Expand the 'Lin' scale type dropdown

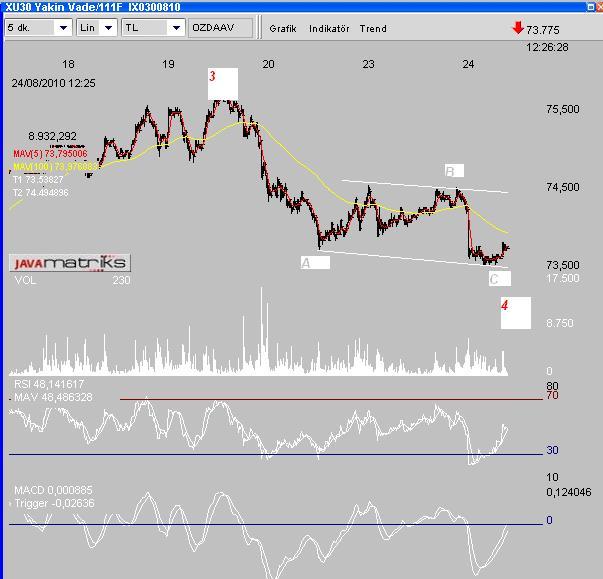[x=97, y=28]
